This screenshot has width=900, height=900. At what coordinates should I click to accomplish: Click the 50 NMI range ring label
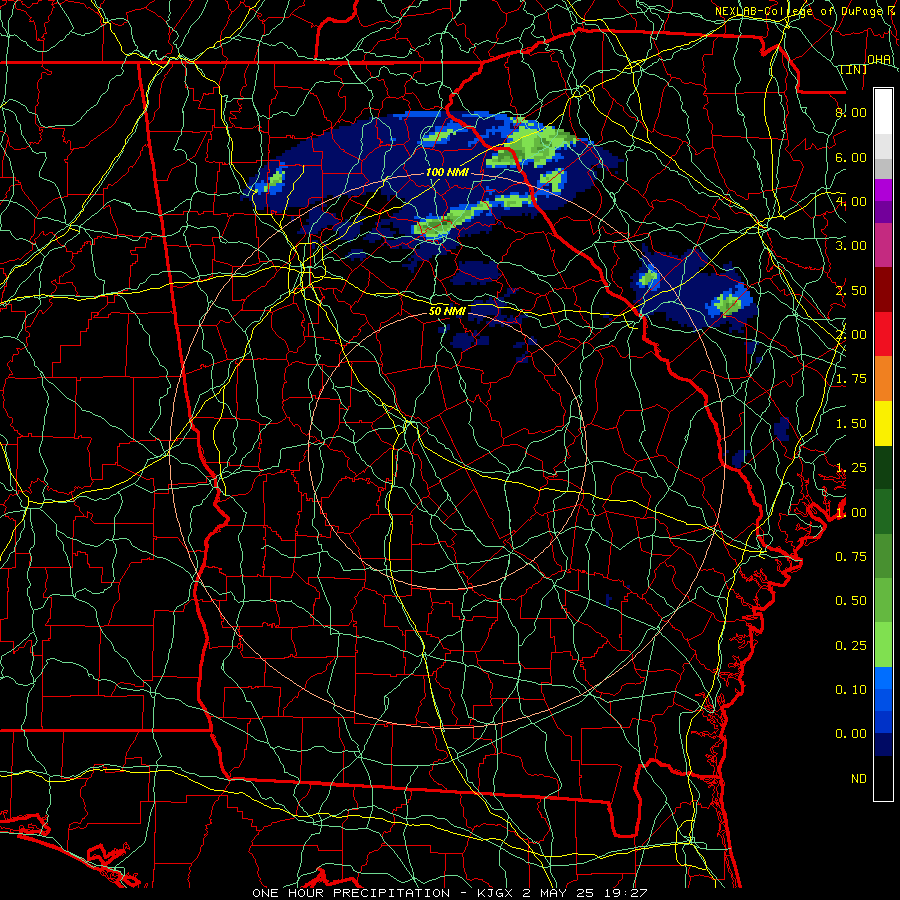coord(447,311)
